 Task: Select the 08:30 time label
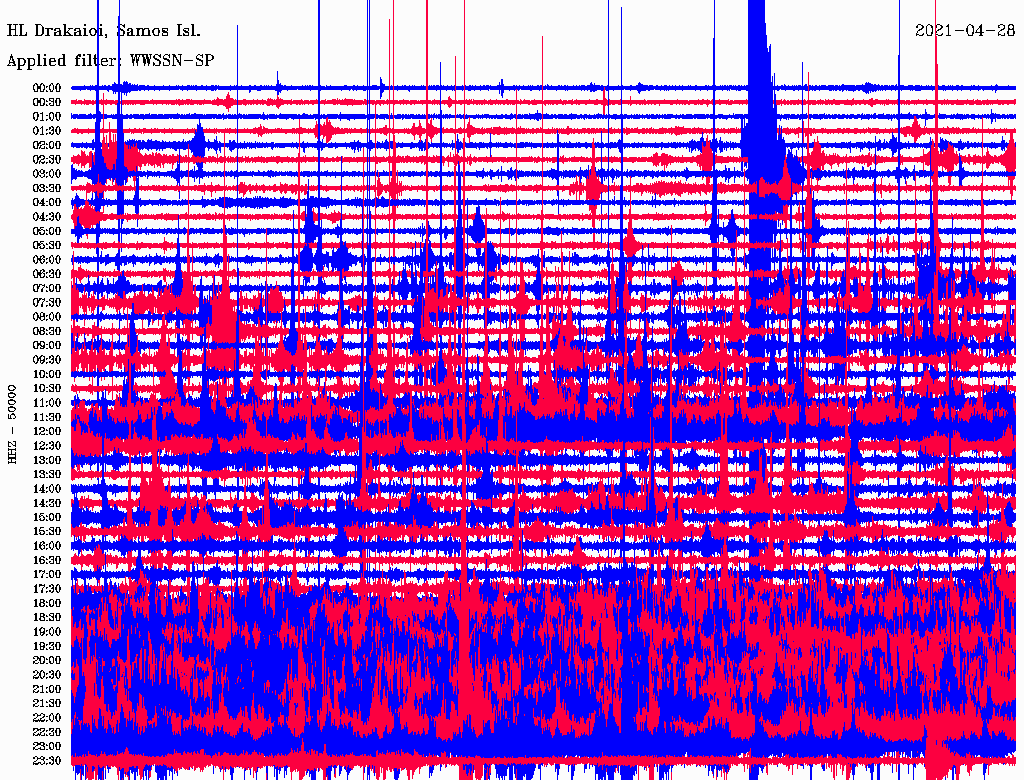click(47, 331)
